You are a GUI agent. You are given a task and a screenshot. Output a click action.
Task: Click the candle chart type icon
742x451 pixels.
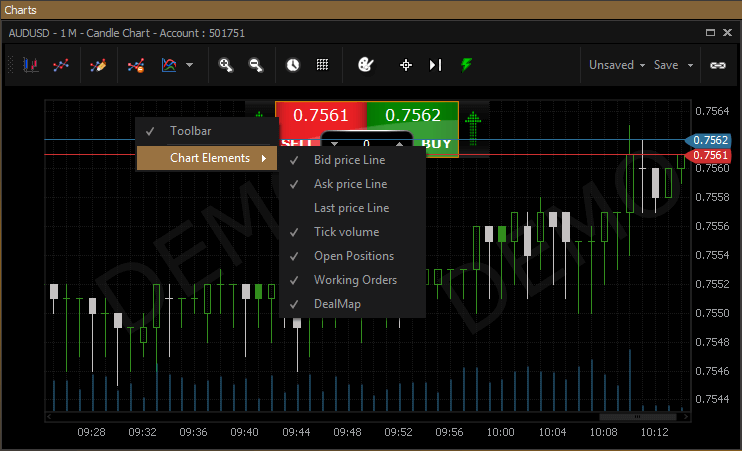click(32, 65)
